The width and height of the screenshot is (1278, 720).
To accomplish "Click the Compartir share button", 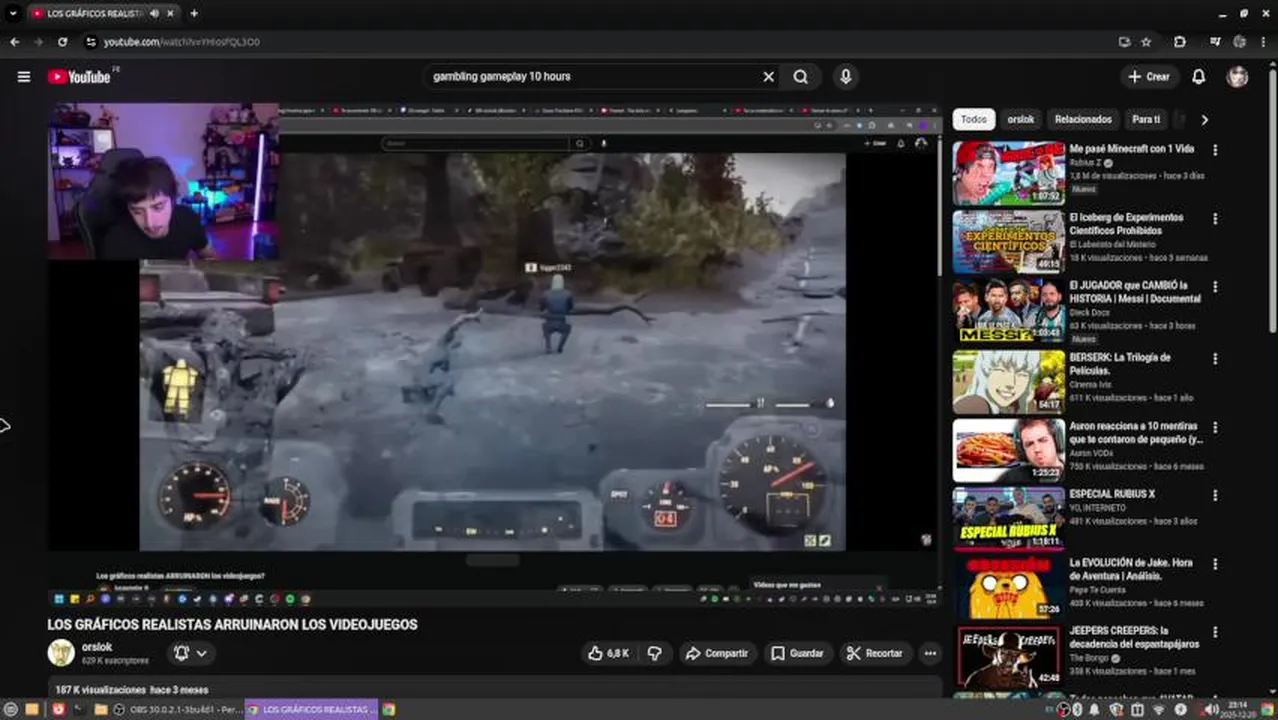I will click(716, 653).
